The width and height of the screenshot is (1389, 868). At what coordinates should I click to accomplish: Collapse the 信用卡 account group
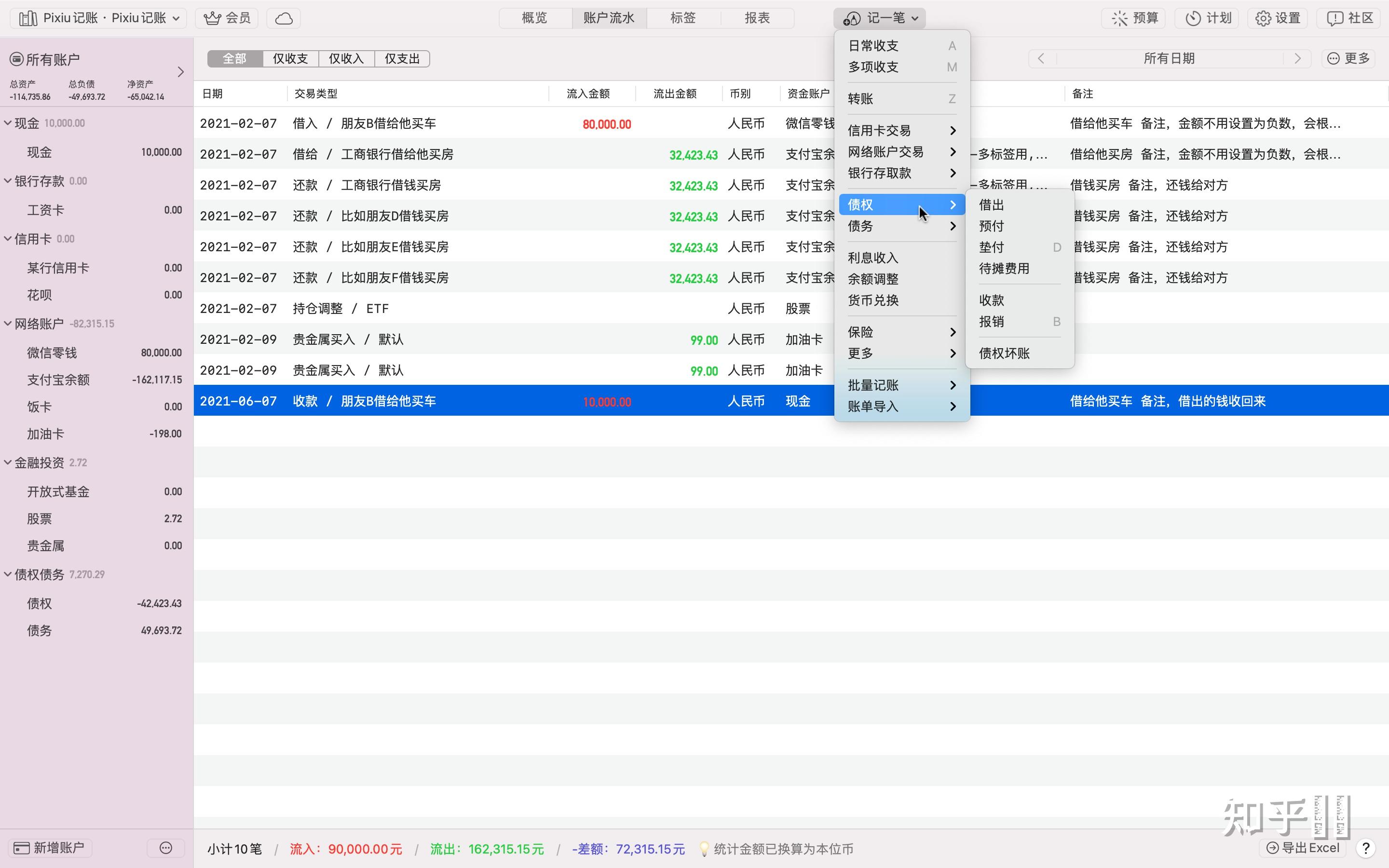point(7,239)
